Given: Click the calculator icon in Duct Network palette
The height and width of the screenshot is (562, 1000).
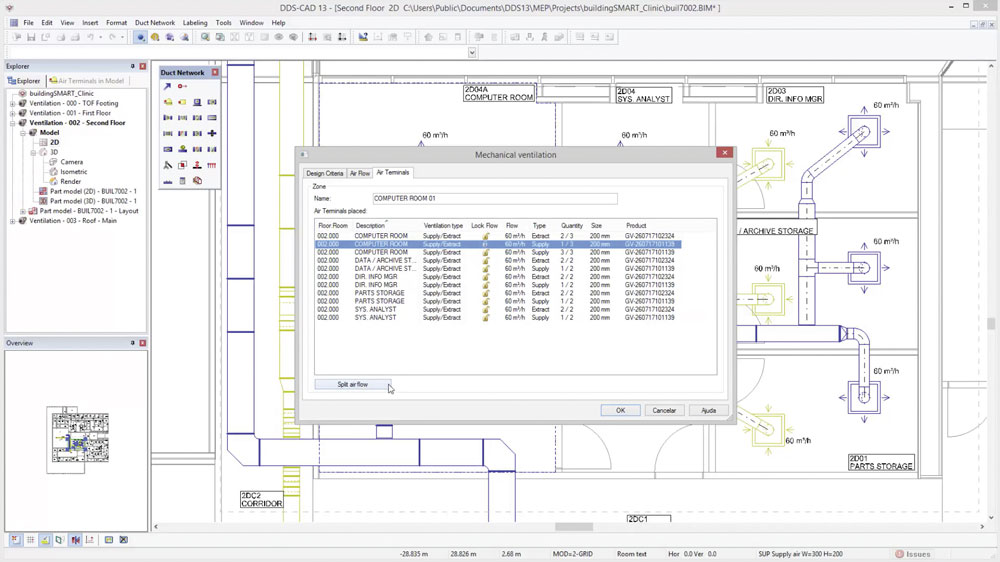Looking at the screenshot, I should pos(182,181).
